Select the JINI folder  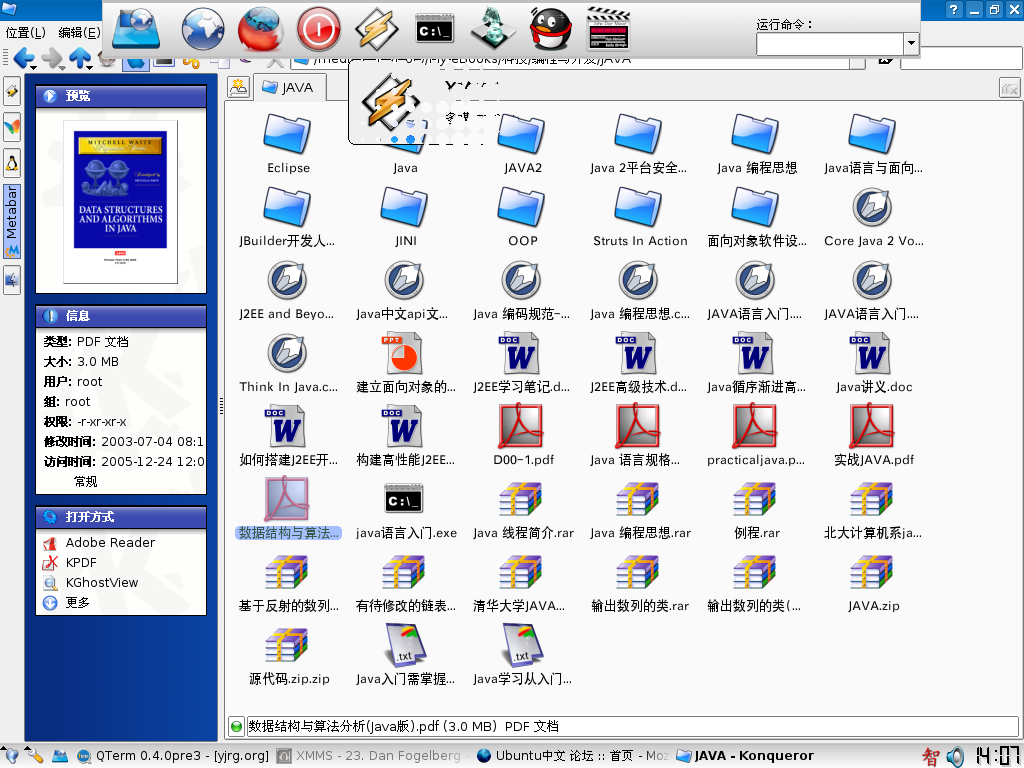[405, 217]
